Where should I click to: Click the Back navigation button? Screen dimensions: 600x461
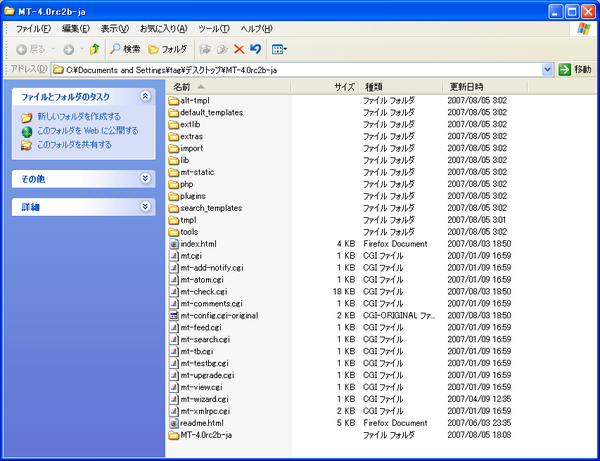pos(30,49)
